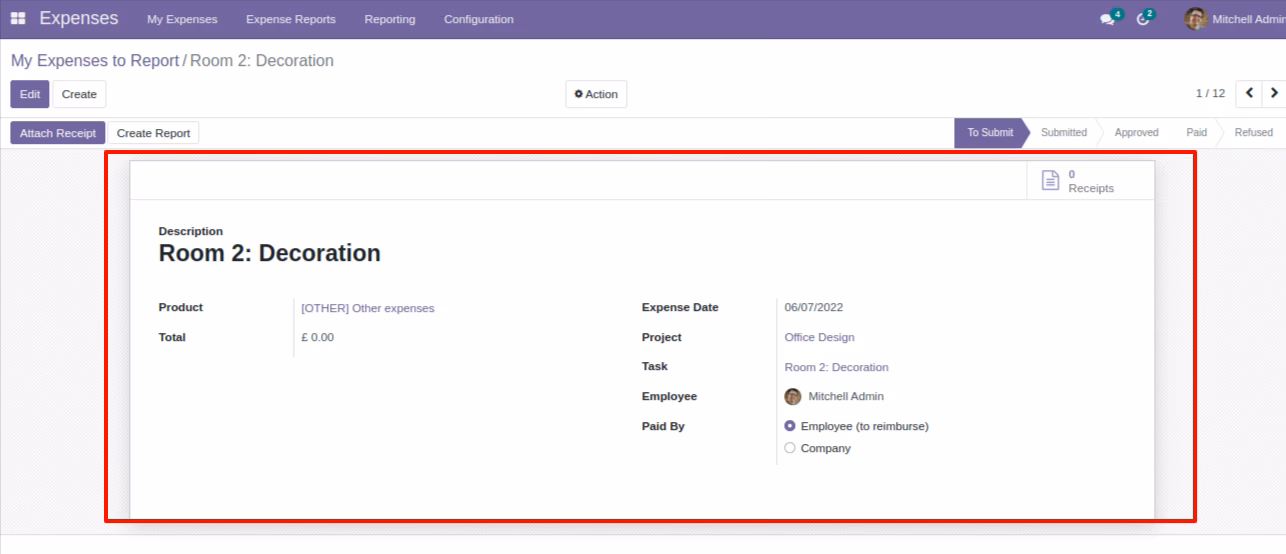This screenshot has width=1286, height=554.
Task: Open the My Expenses menu
Action: tap(182, 19)
